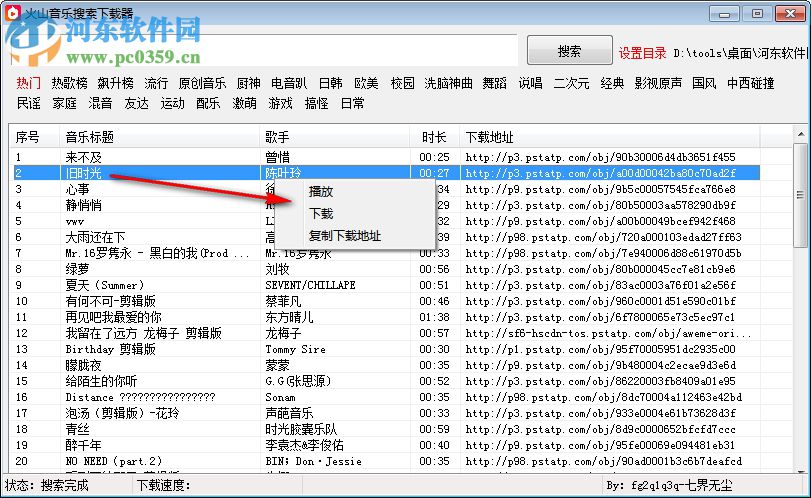The height and width of the screenshot is (498, 811).
Task: Click artist cell 东方晴儿
Action: (x=289, y=318)
